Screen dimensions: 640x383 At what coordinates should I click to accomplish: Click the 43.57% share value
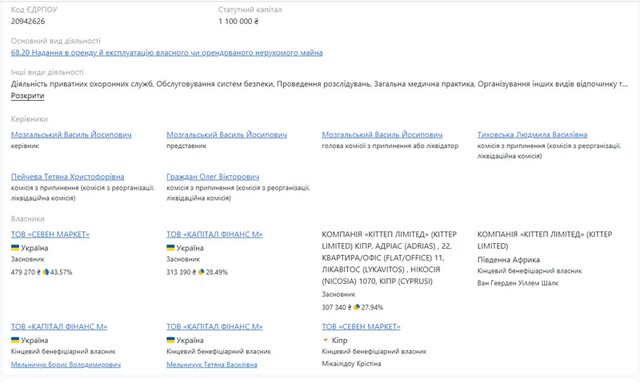click(61, 272)
